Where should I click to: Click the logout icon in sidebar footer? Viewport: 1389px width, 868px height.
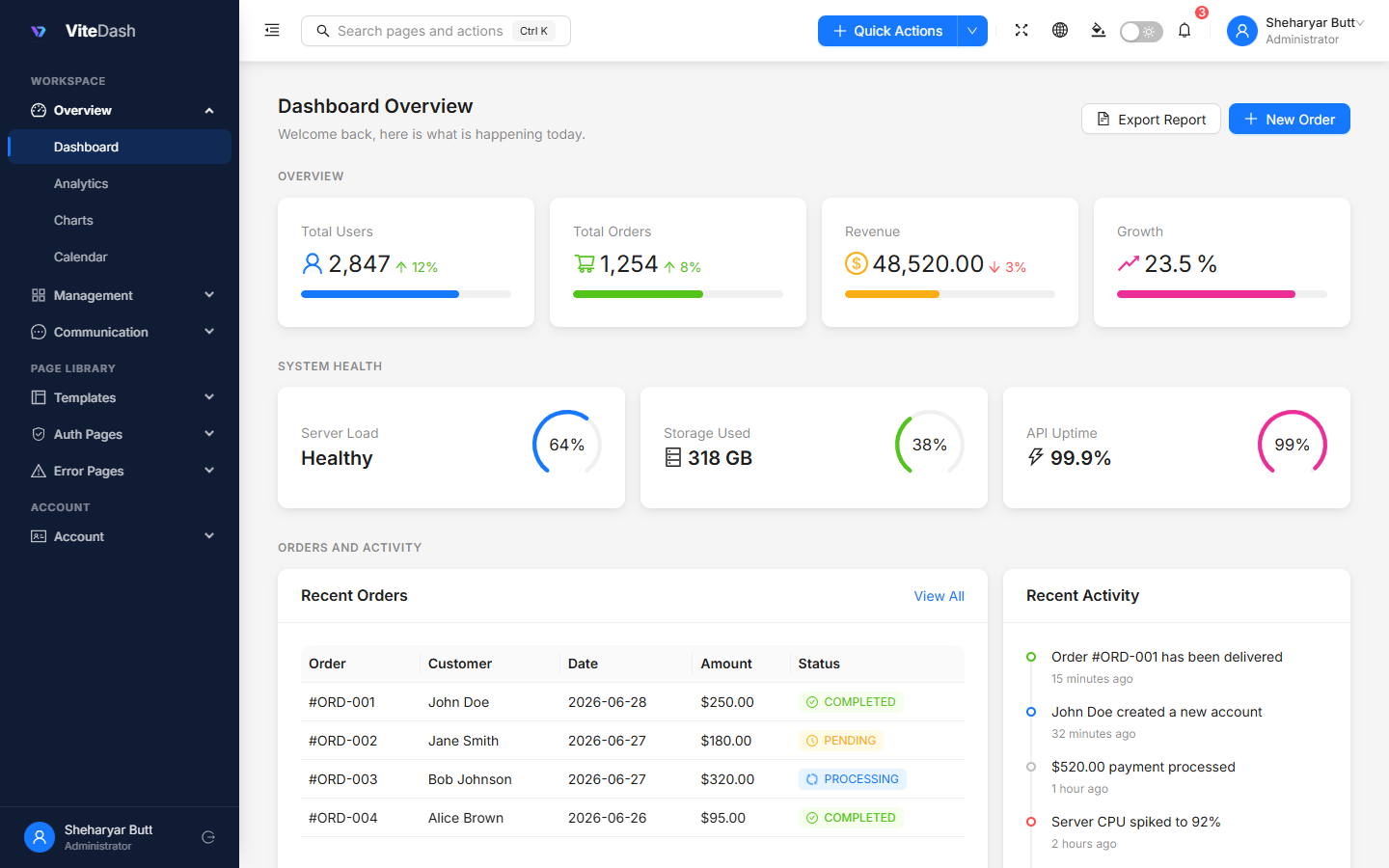point(208,837)
